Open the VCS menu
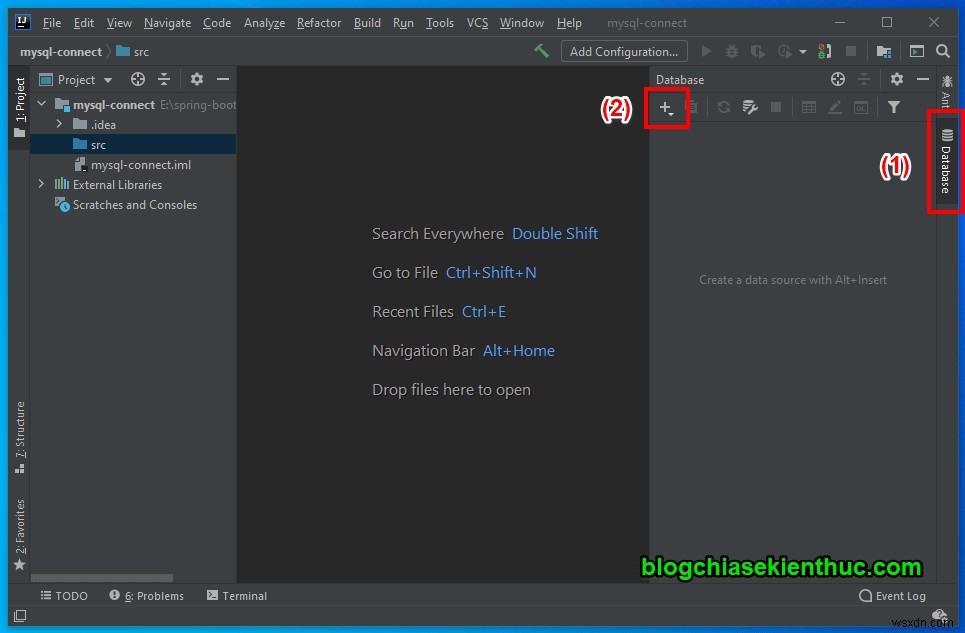965x633 pixels. (x=477, y=23)
